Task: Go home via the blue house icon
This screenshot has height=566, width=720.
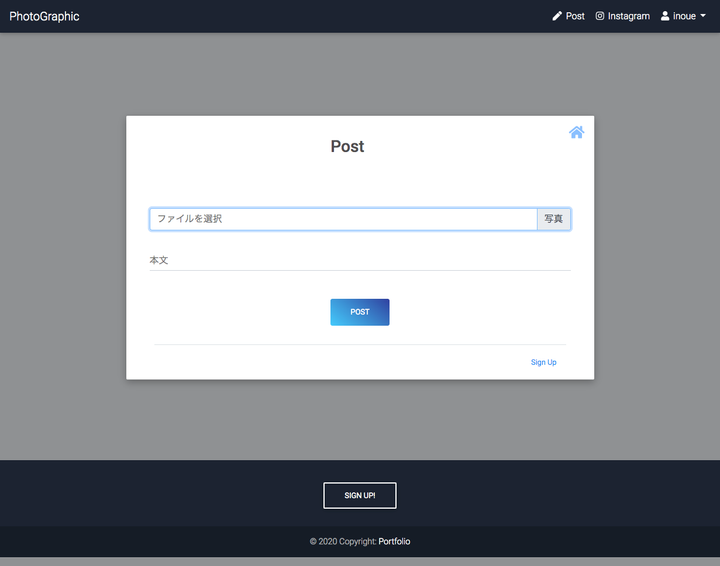Action: tap(576, 132)
